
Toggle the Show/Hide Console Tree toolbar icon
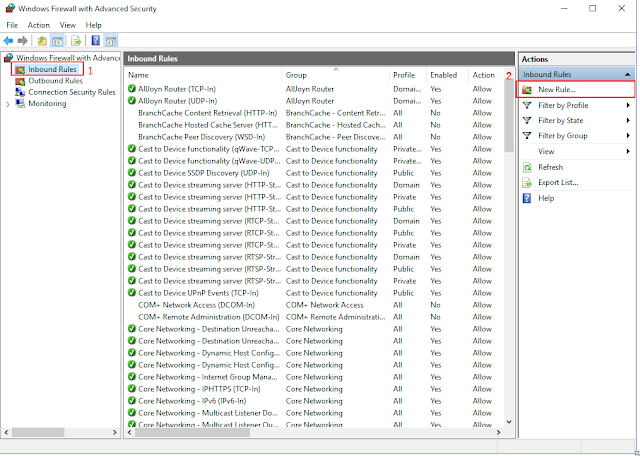tap(57, 41)
